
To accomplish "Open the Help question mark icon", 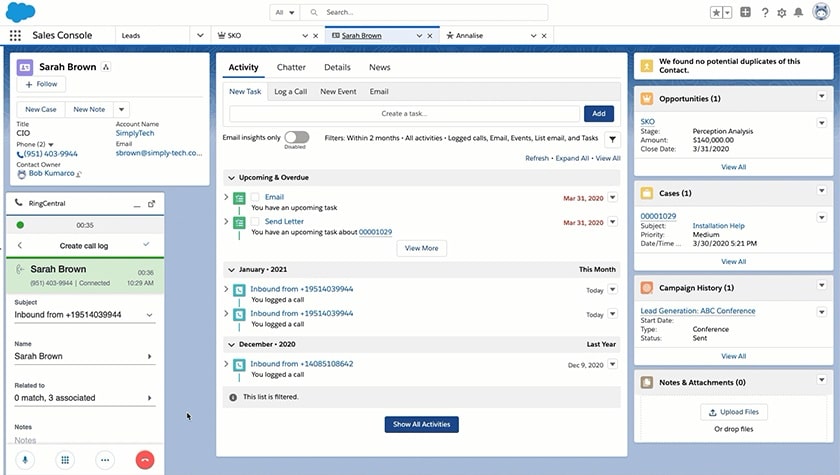I will pos(765,12).
